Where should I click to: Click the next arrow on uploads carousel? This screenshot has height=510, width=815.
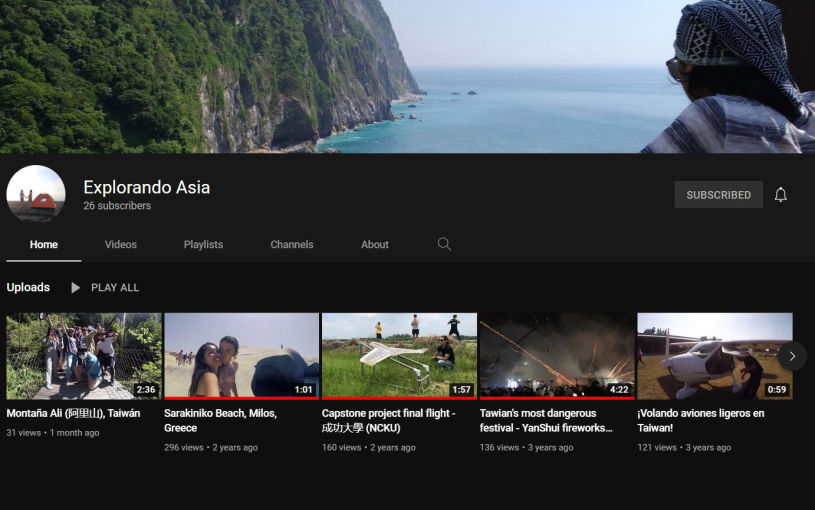click(792, 356)
